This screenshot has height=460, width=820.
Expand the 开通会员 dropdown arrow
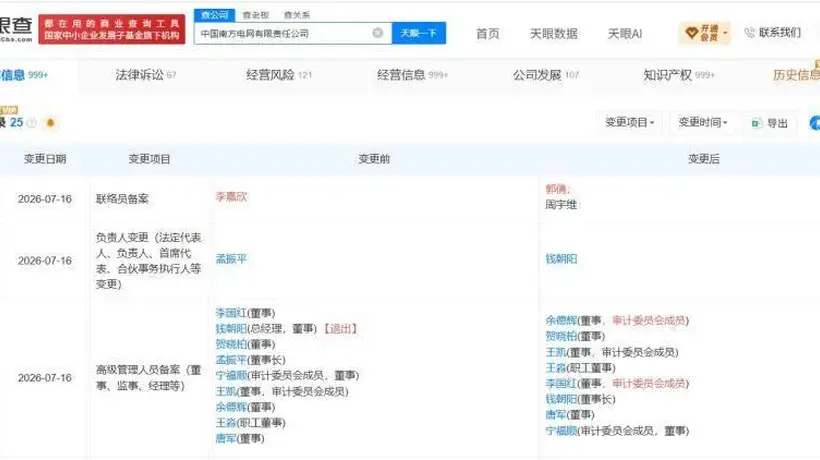click(x=725, y=33)
